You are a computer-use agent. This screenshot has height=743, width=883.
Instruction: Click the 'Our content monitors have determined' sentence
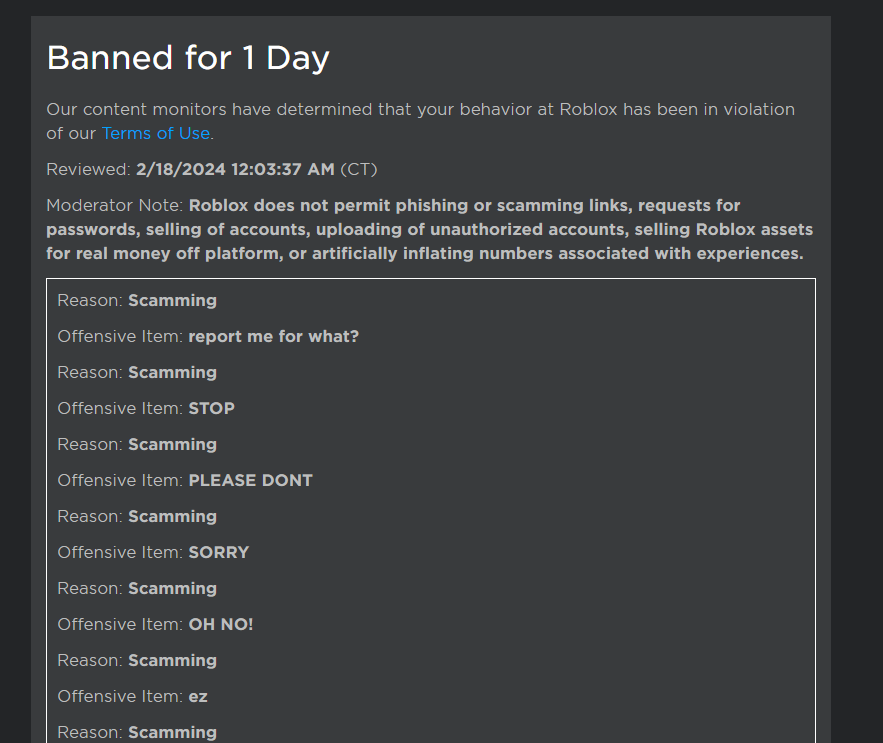coord(421,121)
